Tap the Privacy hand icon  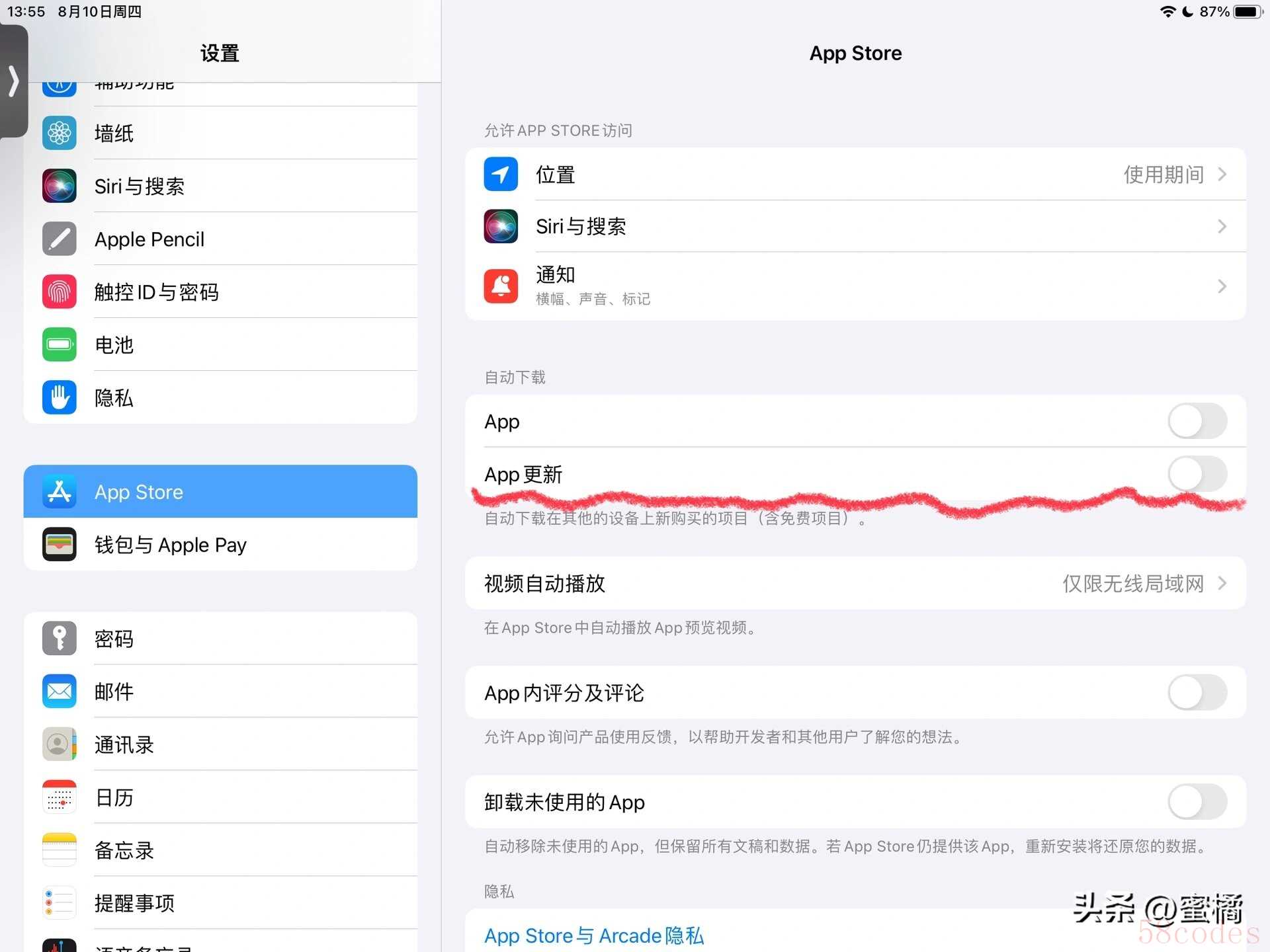pos(60,397)
